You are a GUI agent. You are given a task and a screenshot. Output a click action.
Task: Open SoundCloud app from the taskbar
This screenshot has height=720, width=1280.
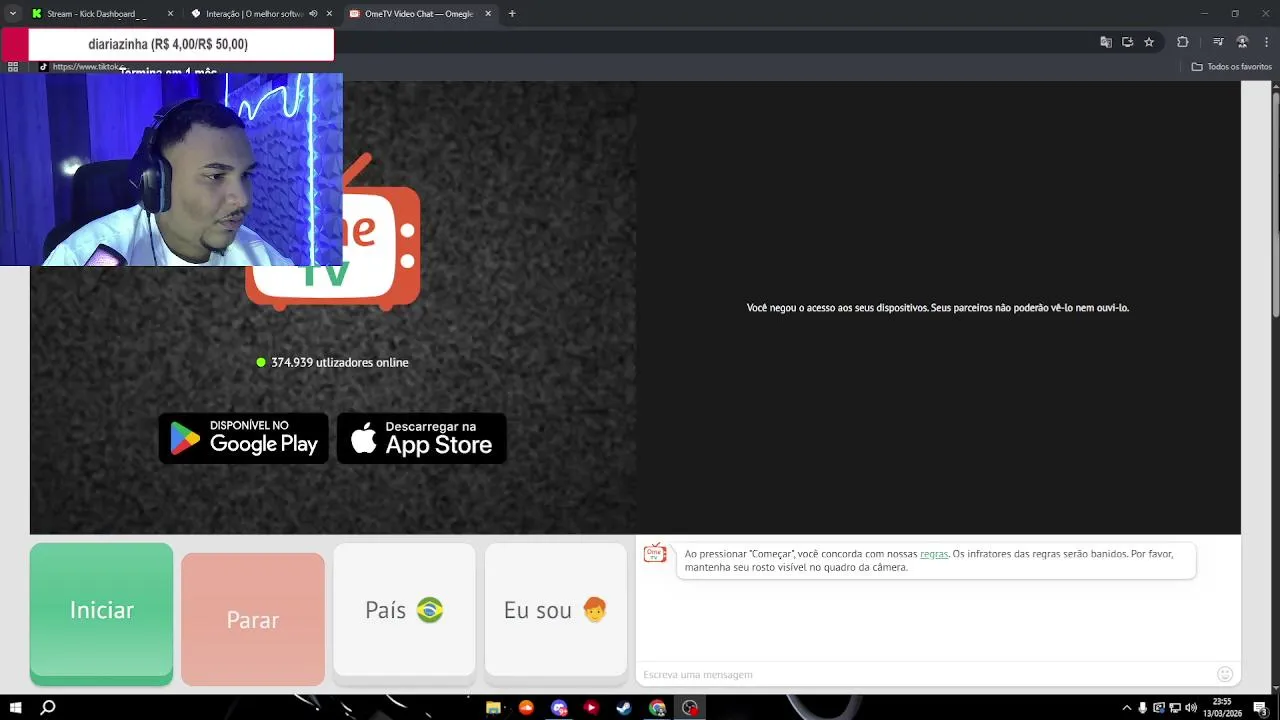click(x=526, y=707)
